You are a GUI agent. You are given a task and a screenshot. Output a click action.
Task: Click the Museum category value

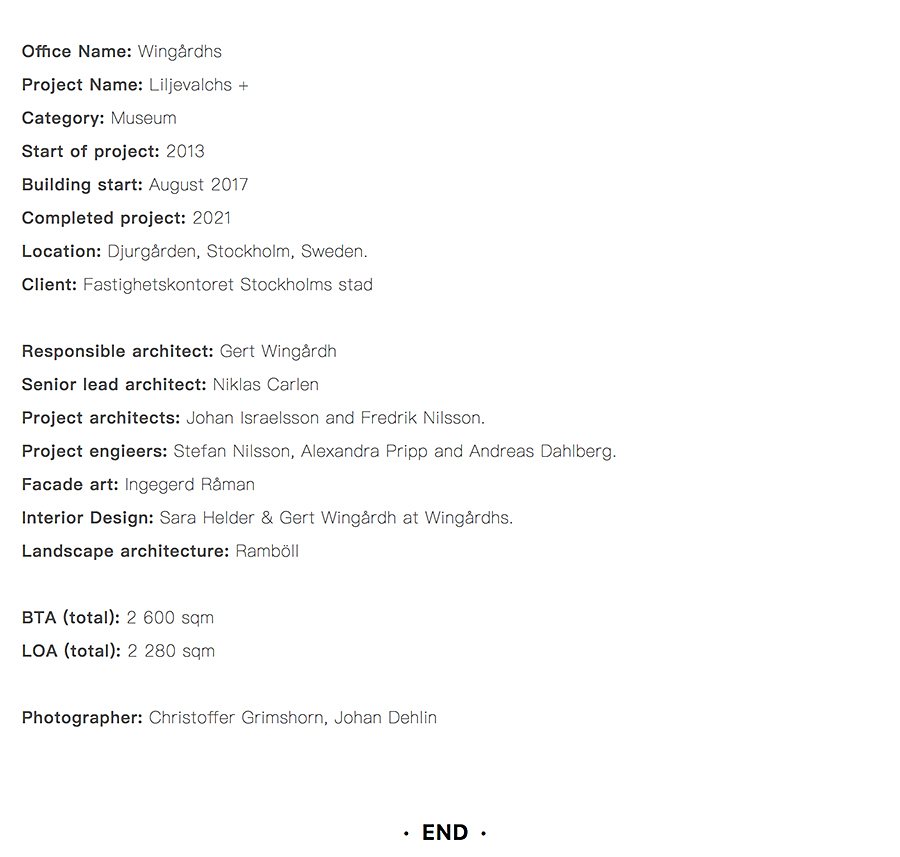[143, 118]
